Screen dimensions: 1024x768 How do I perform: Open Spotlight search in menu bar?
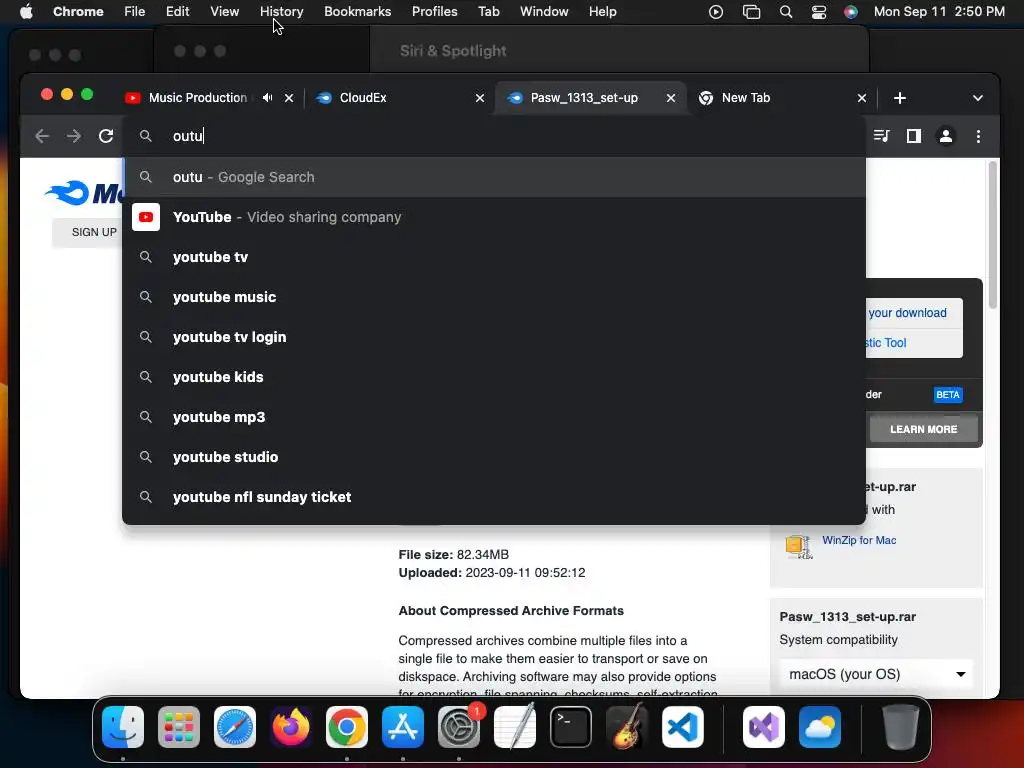pos(786,12)
